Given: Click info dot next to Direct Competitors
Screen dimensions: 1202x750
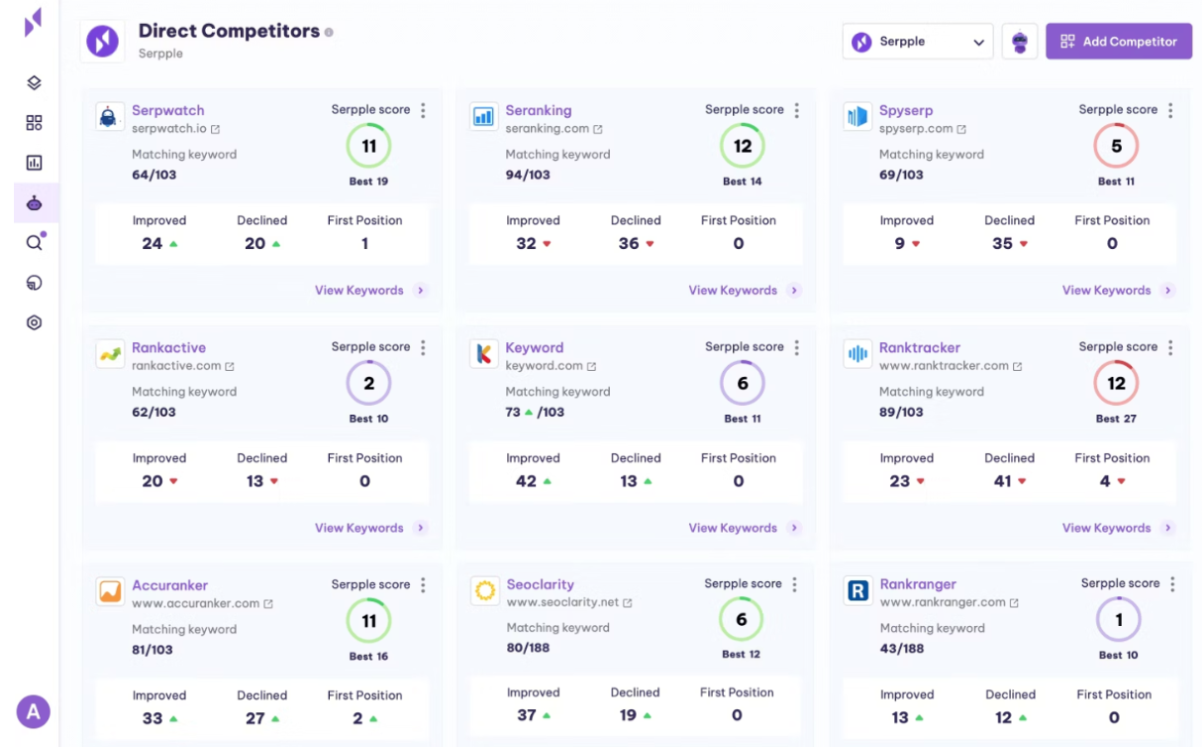Looking at the screenshot, I should (x=329, y=32).
